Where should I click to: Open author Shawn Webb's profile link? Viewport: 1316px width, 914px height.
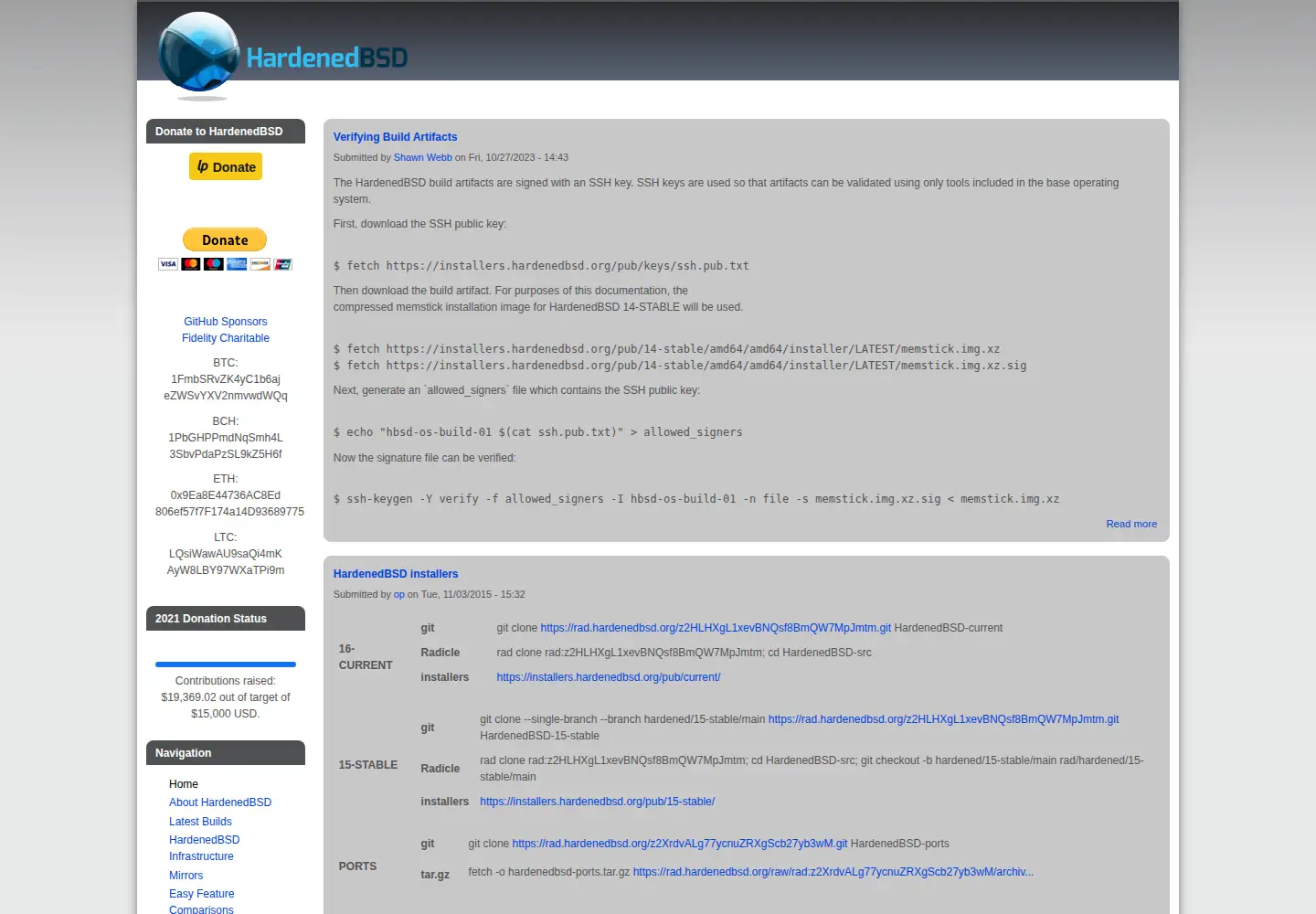423,157
